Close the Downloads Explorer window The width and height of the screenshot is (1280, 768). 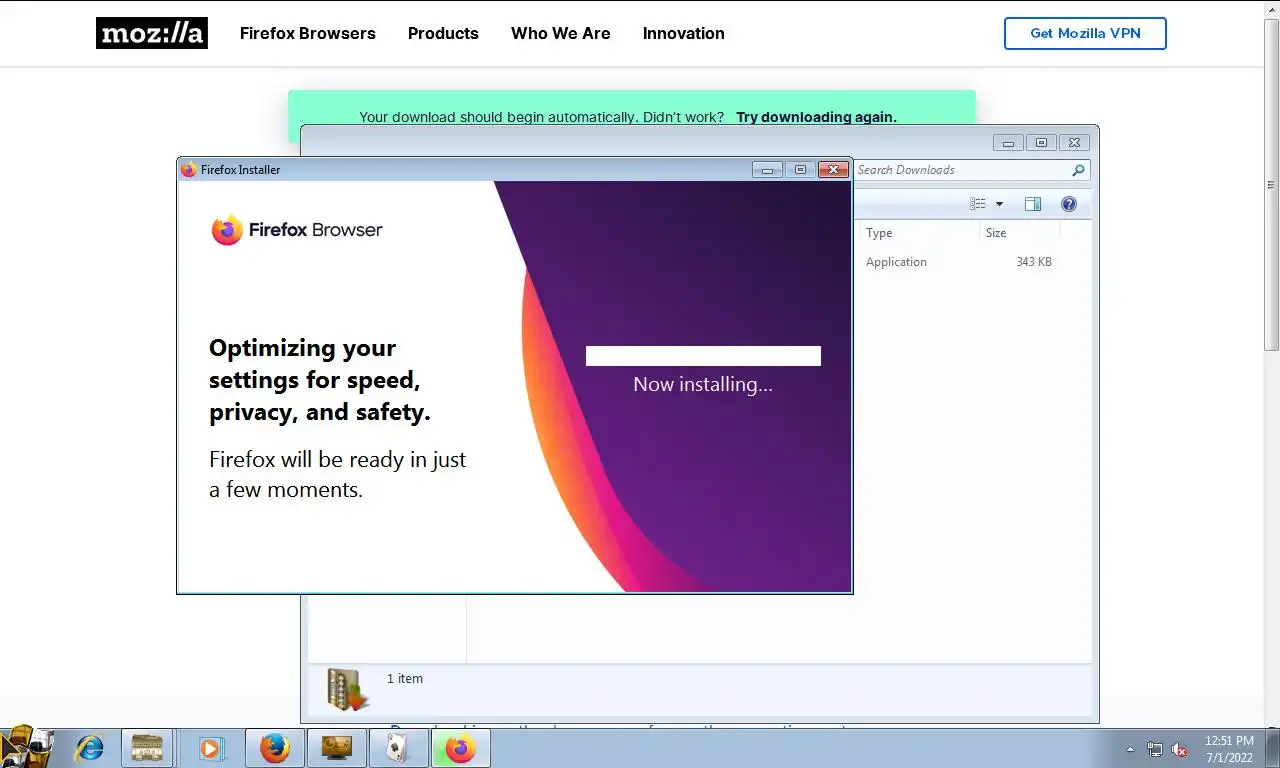click(x=1074, y=143)
